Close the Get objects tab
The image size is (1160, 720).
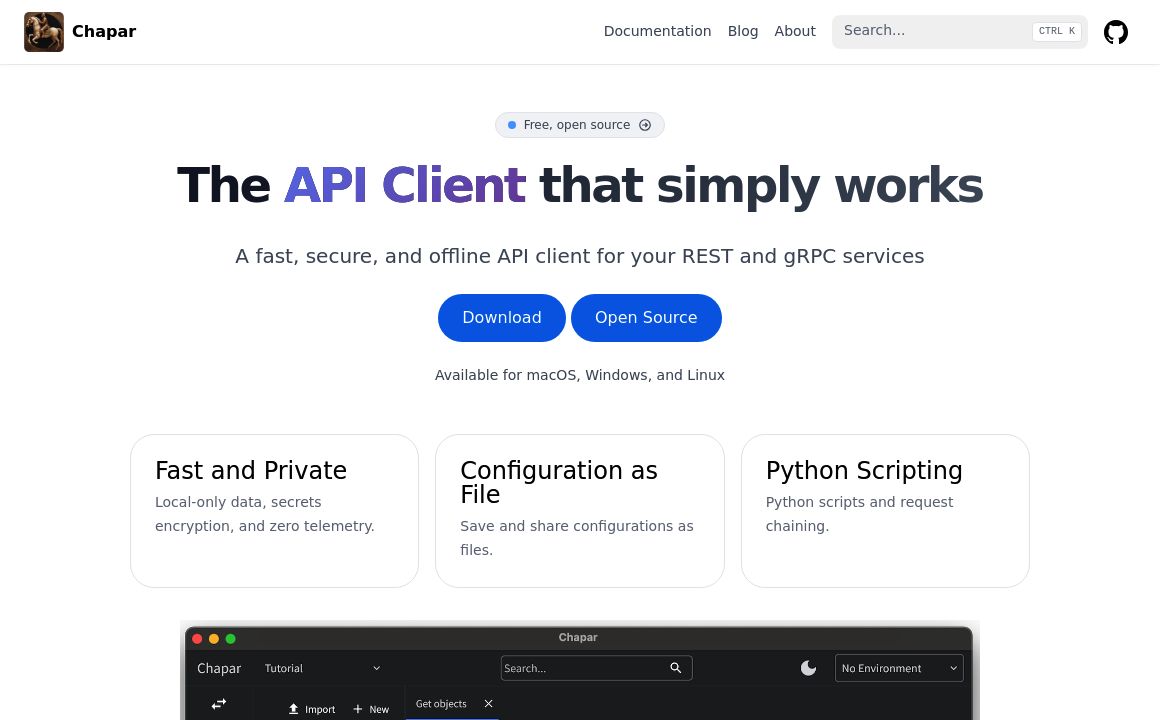tap(488, 704)
